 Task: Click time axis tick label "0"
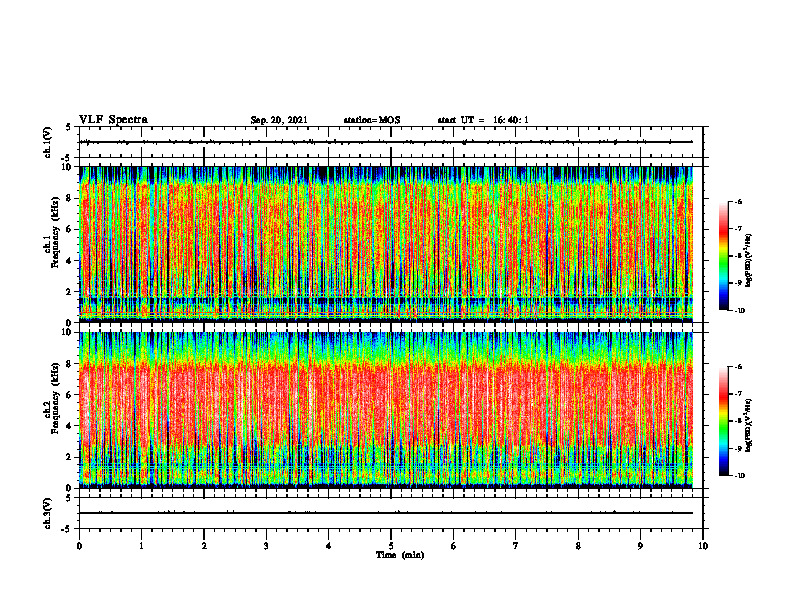click(x=79, y=546)
